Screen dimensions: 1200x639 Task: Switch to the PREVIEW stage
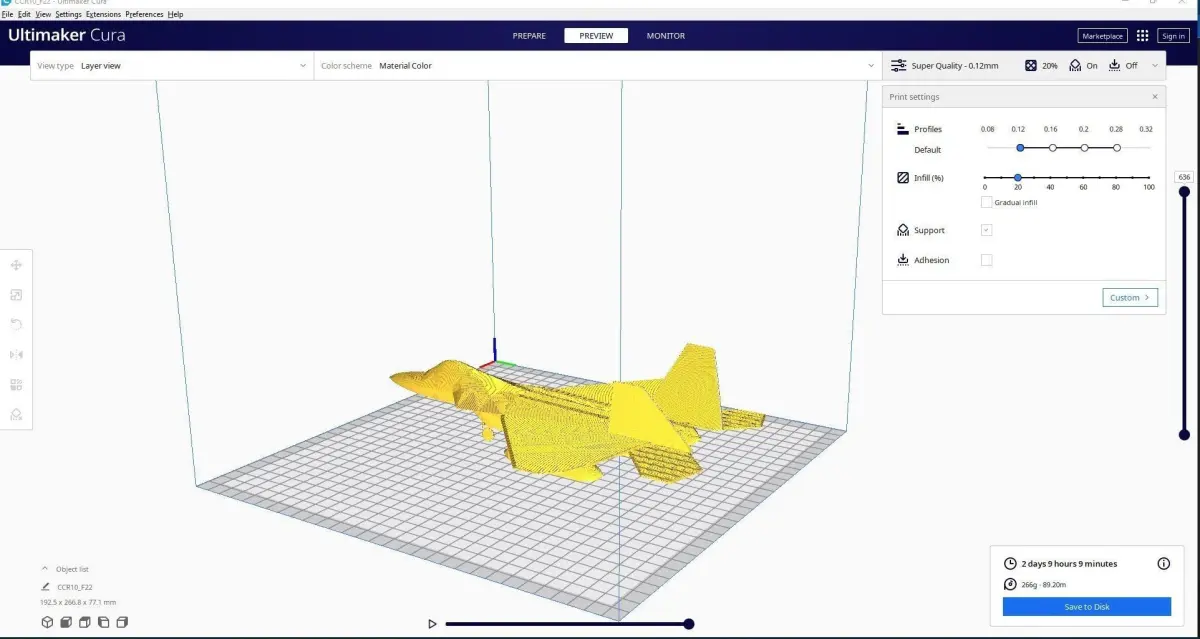(x=596, y=36)
